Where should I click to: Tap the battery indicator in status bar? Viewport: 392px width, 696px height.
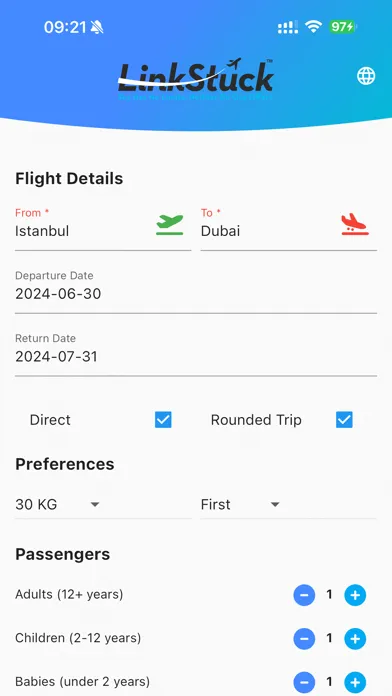click(x=343, y=27)
